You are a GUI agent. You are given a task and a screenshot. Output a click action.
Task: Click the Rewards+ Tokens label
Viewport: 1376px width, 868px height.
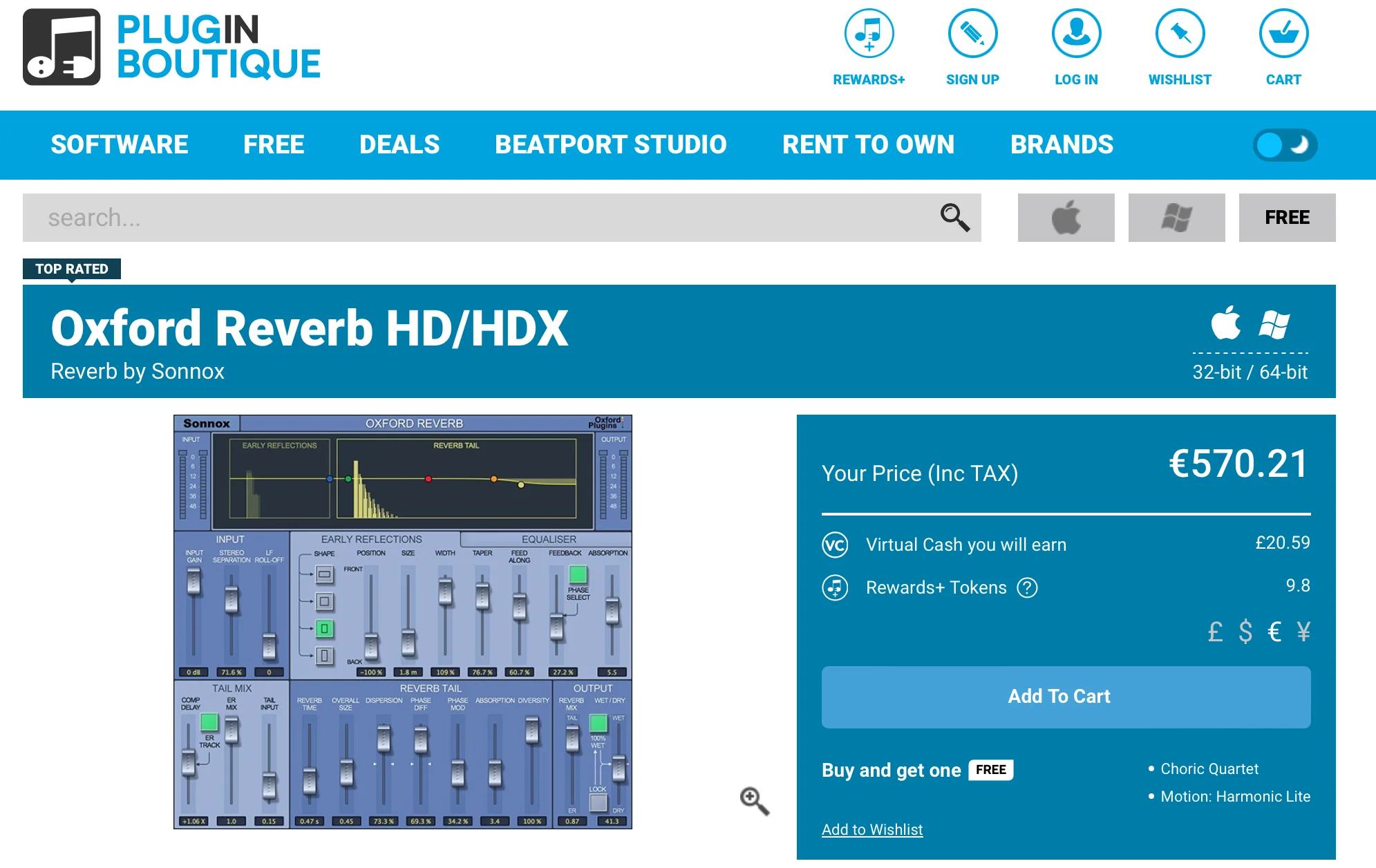coord(936,587)
